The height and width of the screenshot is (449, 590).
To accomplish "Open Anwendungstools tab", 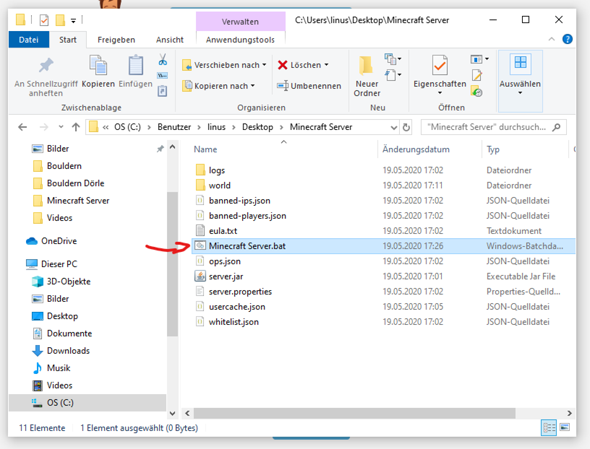I will coord(240,40).
